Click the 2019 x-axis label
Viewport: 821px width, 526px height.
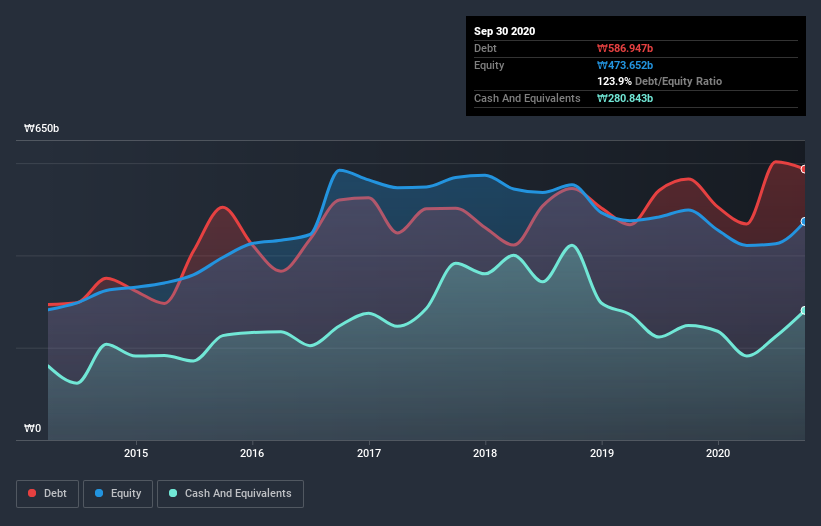click(602, 453)
